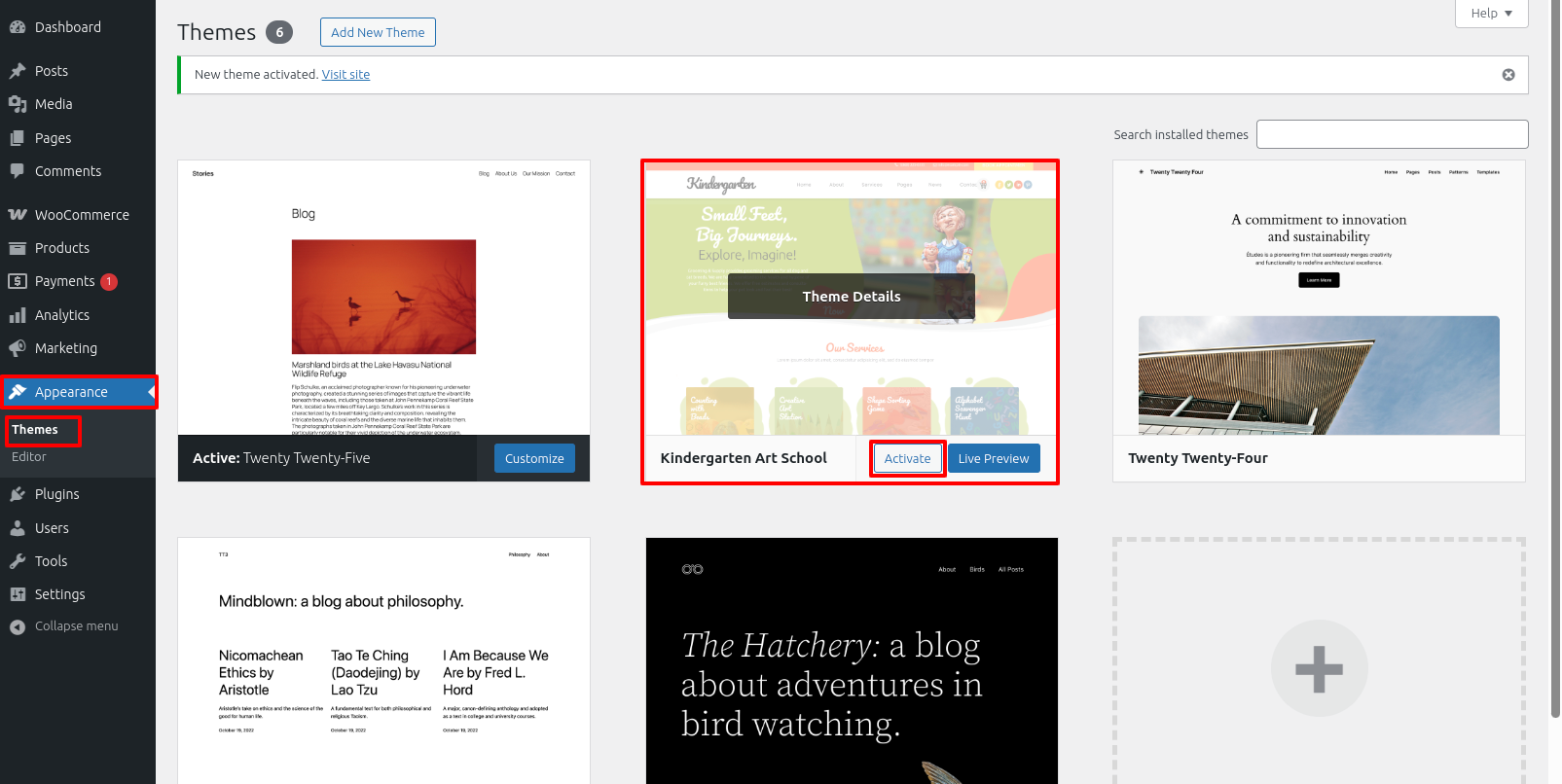Click the Collapse menu label
Image resolution: width=1562 pixels, height=784 pixels.
coord(77,626)
